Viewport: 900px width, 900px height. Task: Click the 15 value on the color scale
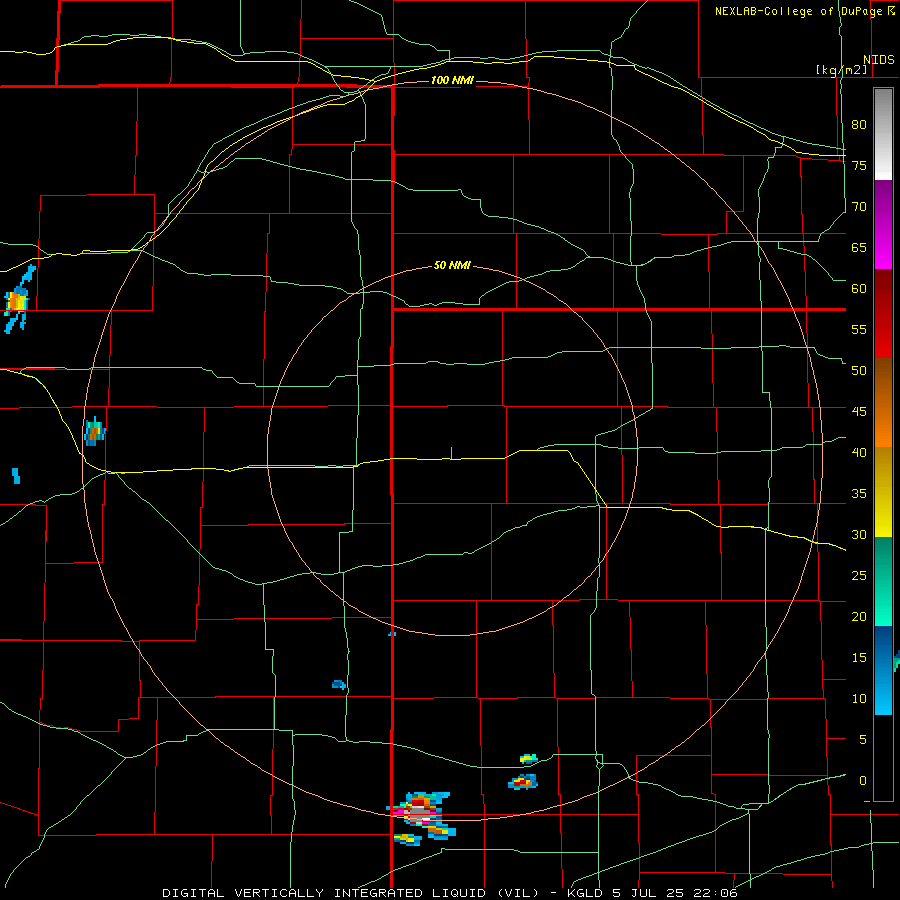point(859,658)
